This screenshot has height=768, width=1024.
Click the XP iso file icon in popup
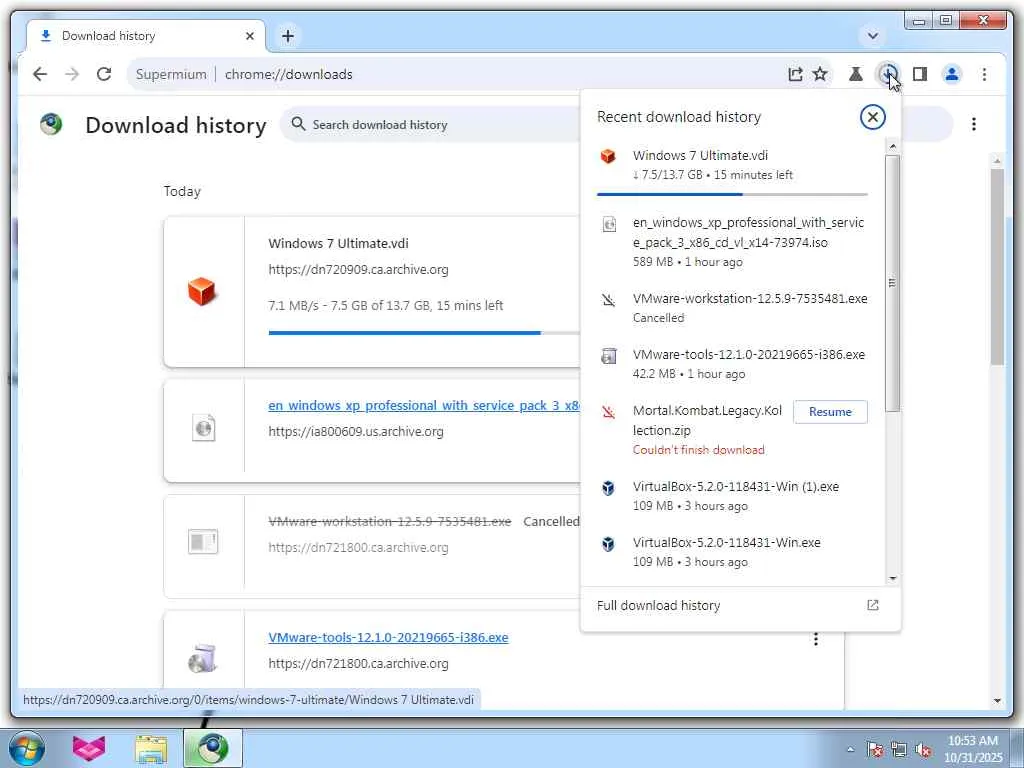[x=609, y=224]
